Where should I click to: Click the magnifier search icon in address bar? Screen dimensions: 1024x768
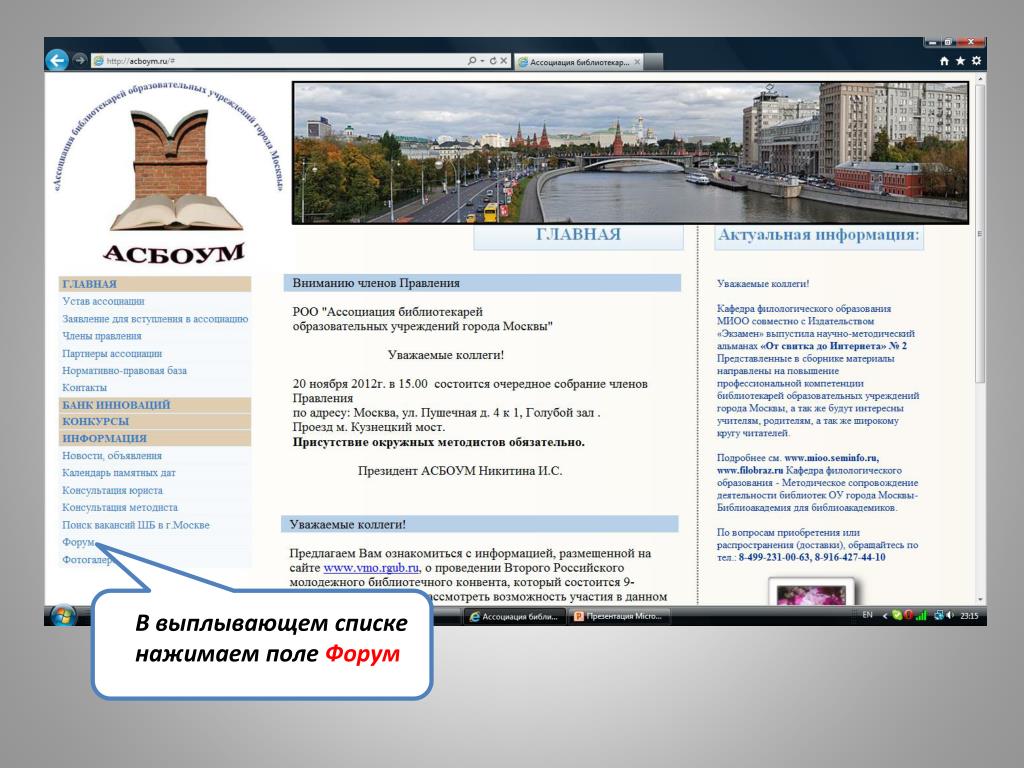(472, 61)
